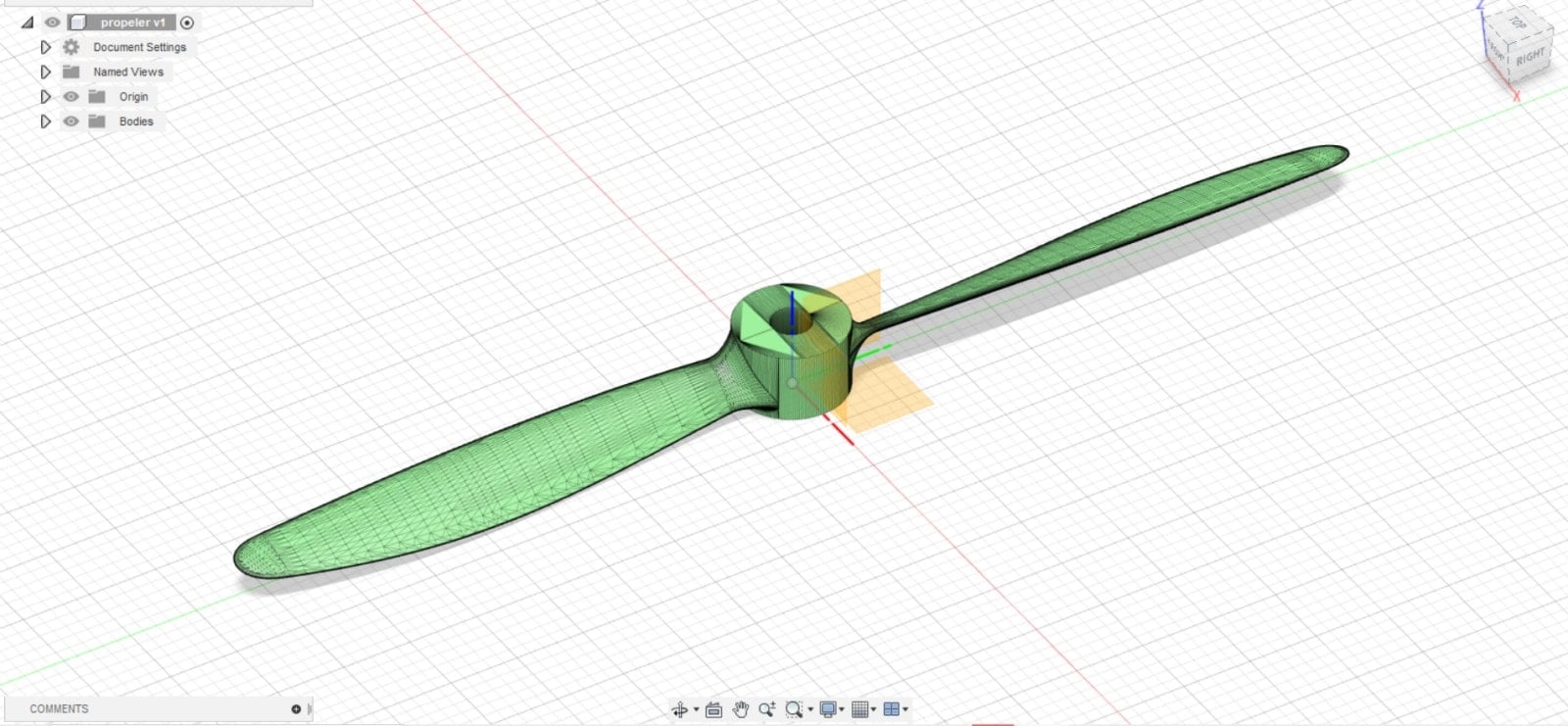Add a comment with the plus icon
This screenshot has width=1568, height=726.
tap(296, 709)
